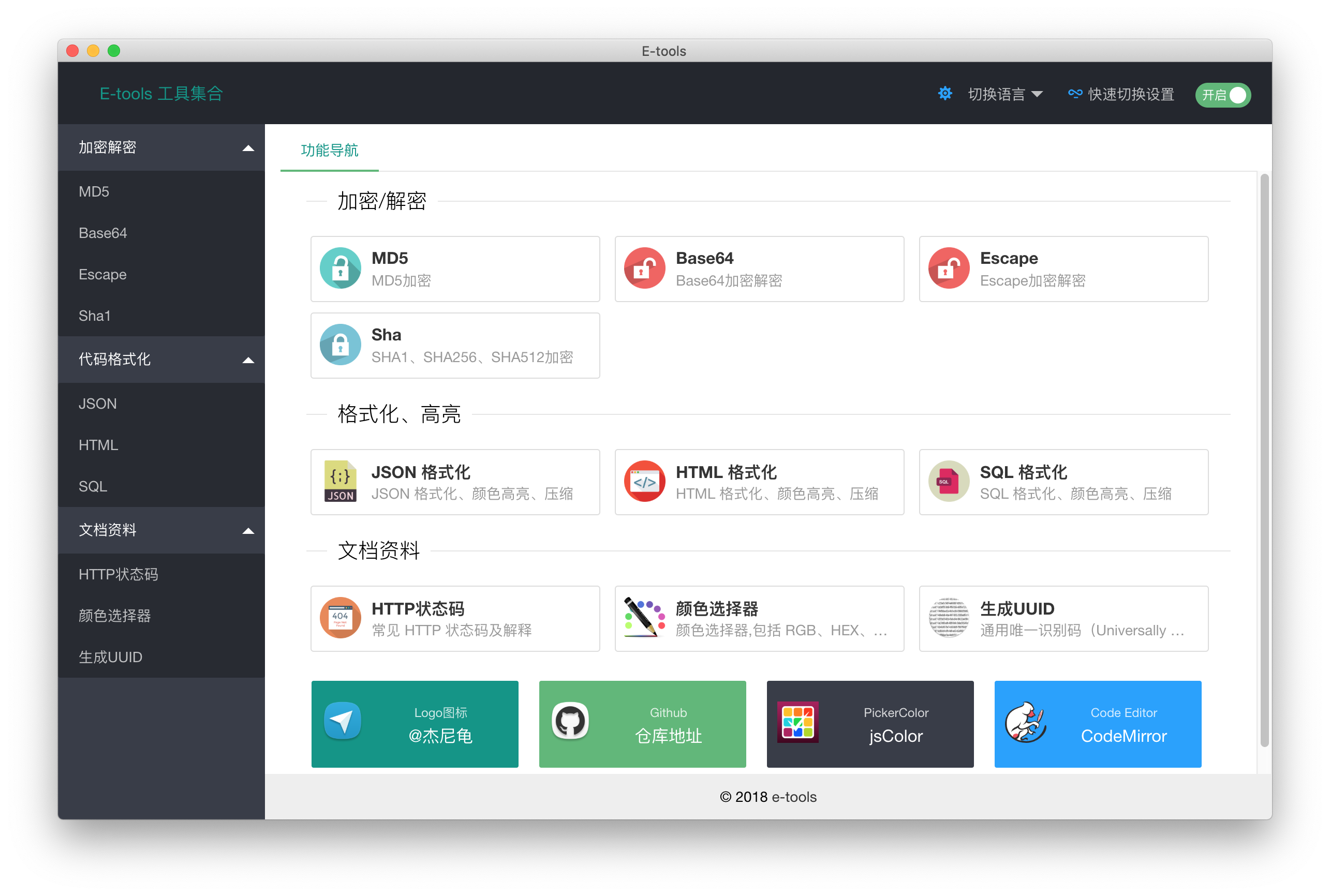This screenshot has height=896, width=1330.
Task: Click the Github octocat icon
Action: point(570,721)
